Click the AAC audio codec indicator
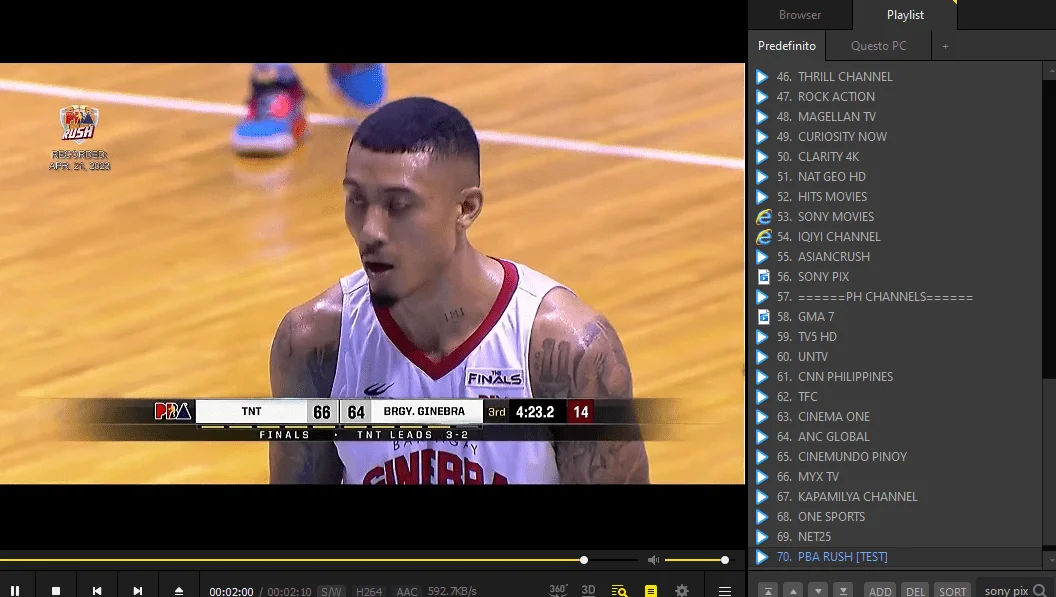 [406, 591]
